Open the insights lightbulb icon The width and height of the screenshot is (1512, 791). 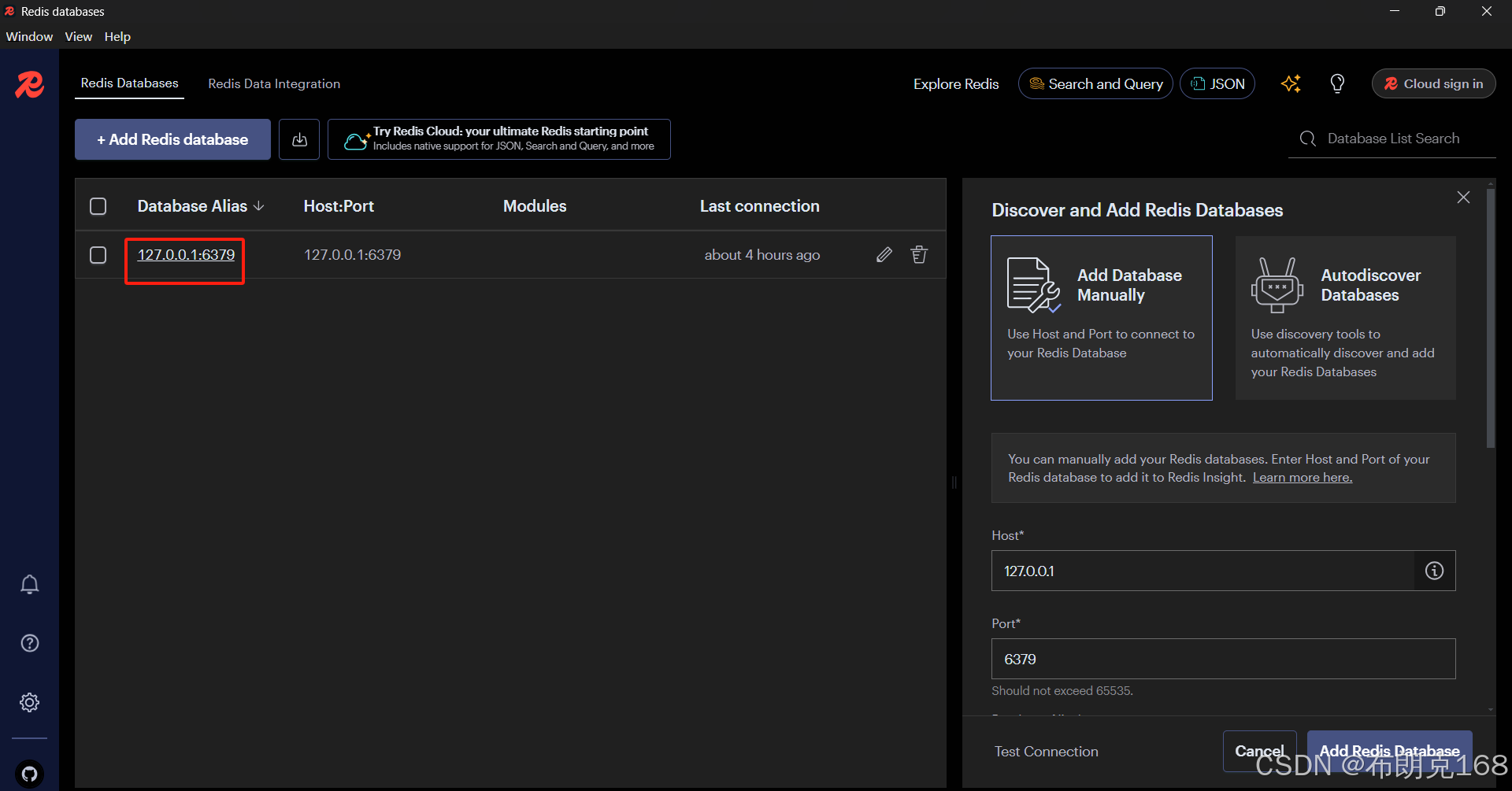click(x=1337, y=83)
